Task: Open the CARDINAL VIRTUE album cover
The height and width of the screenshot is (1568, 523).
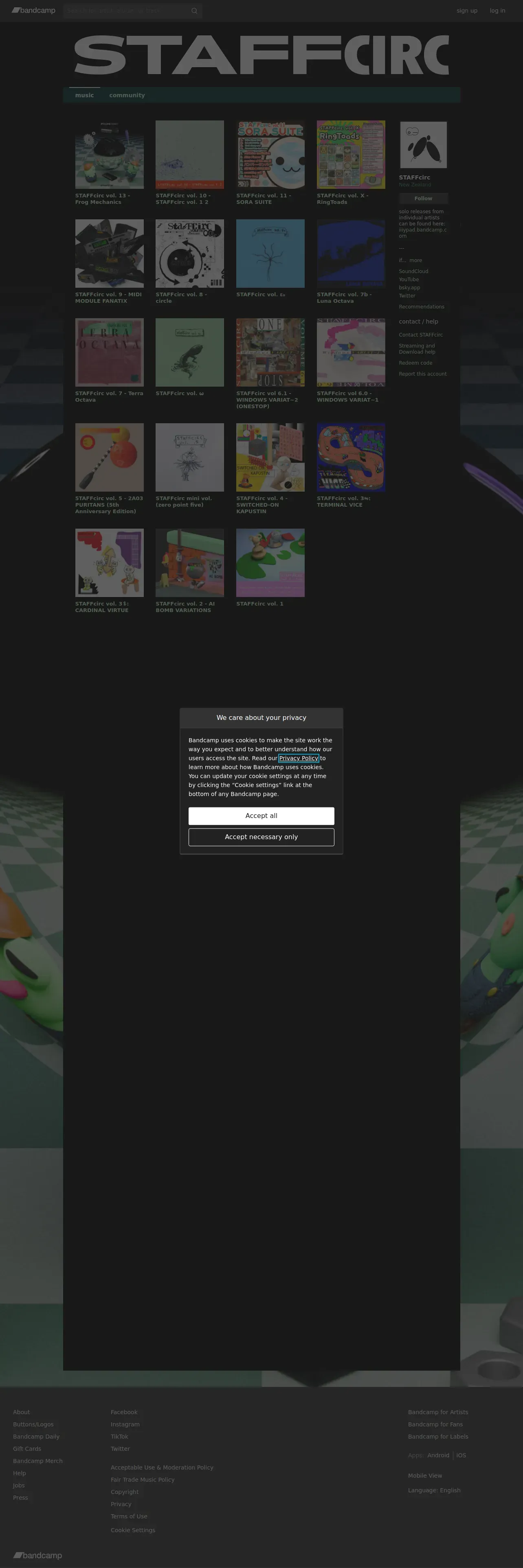Action: pos(110,563)
